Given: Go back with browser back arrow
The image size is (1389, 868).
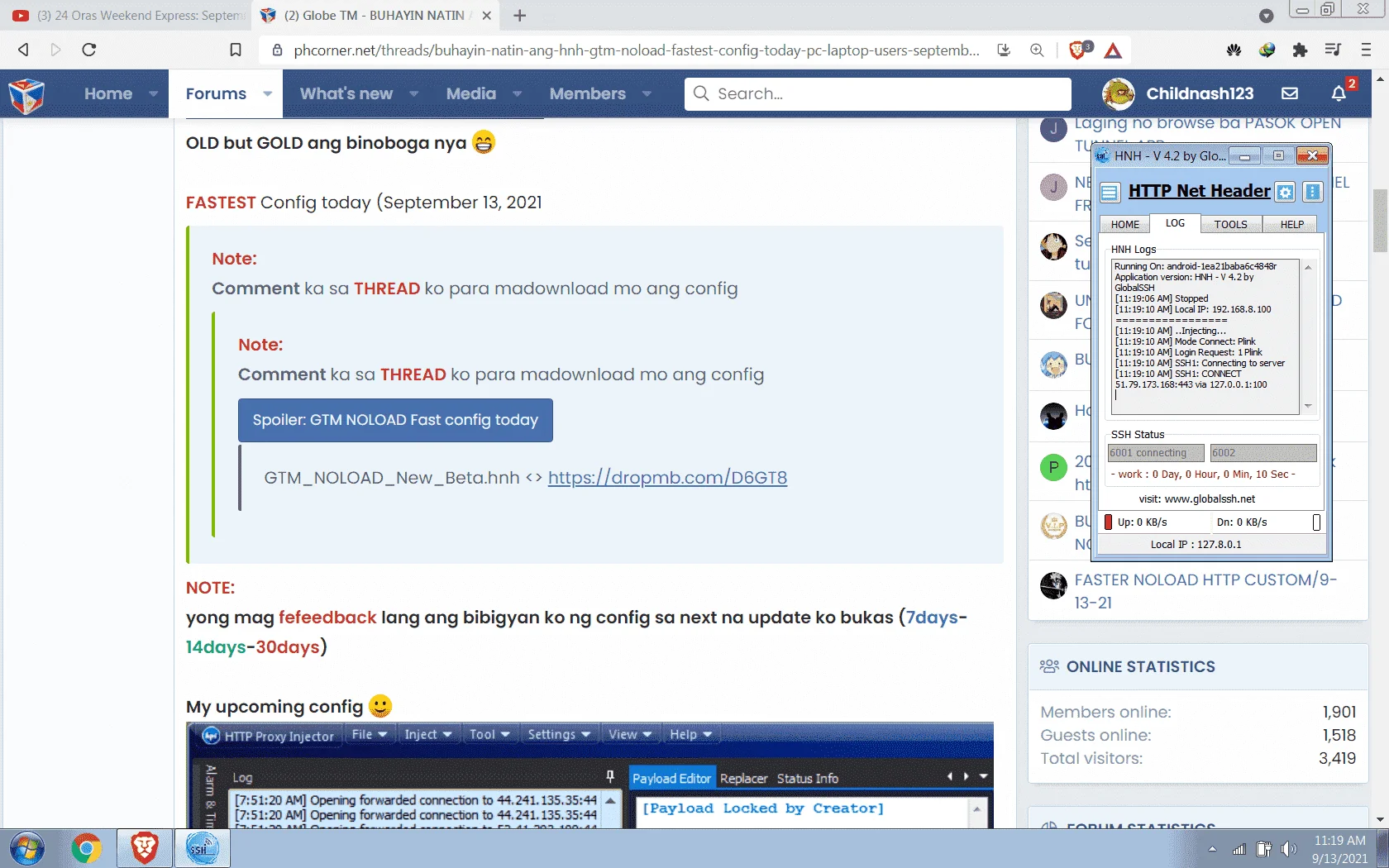Looking at the screenshot, I should (x=23, y=50).
